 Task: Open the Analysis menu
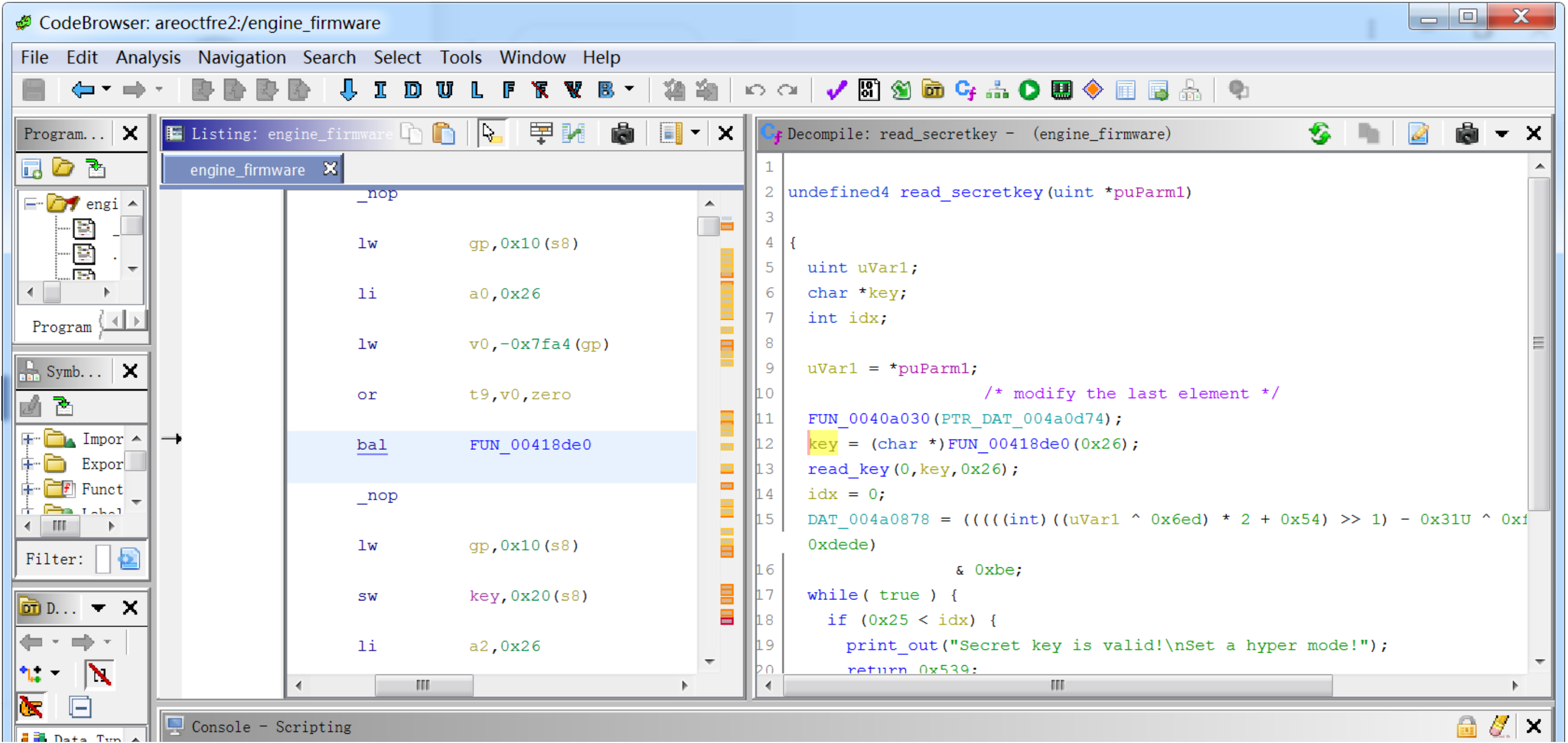click(148, 57)
